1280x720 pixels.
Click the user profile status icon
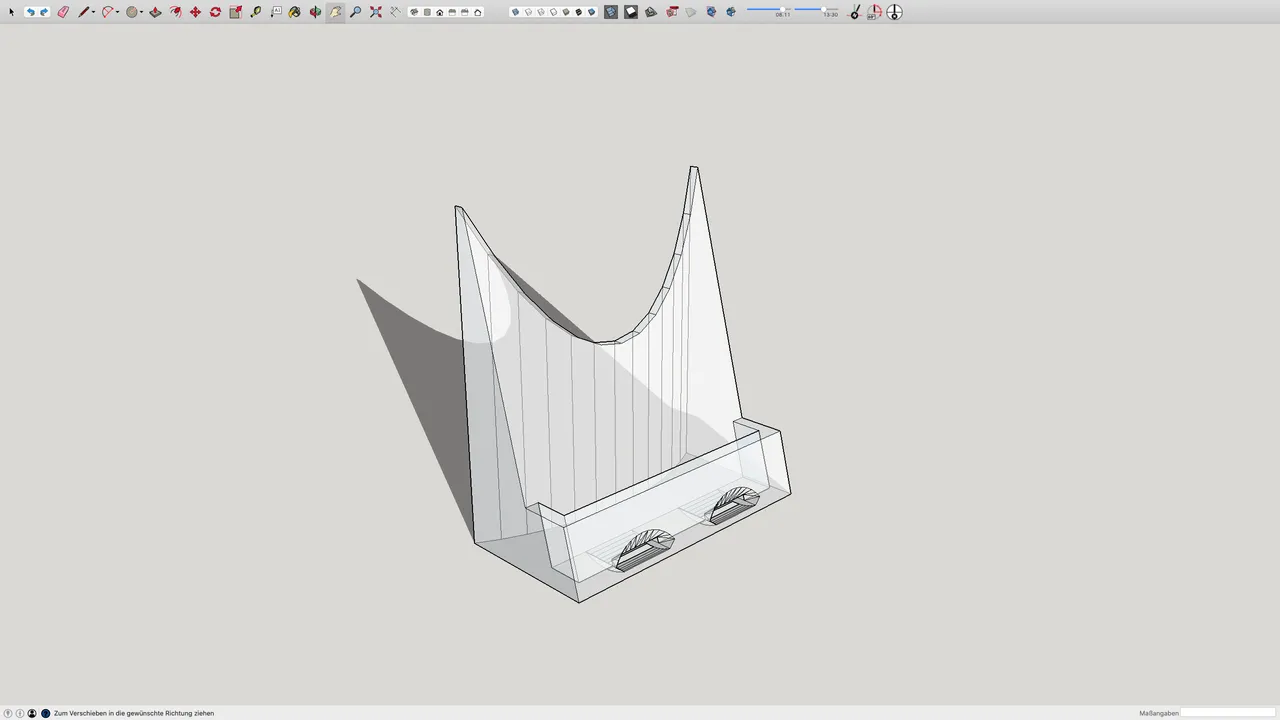coord(32,713)
